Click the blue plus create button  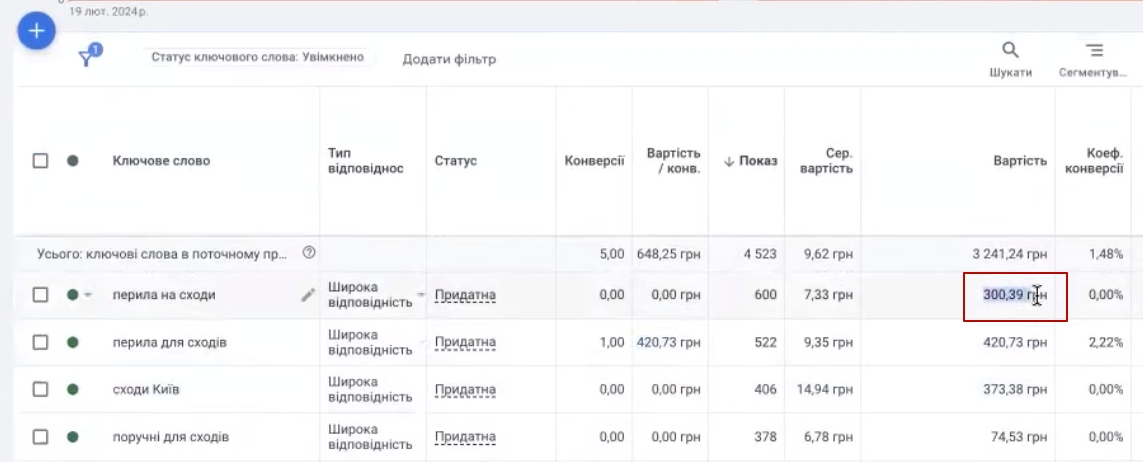(37, 31)
